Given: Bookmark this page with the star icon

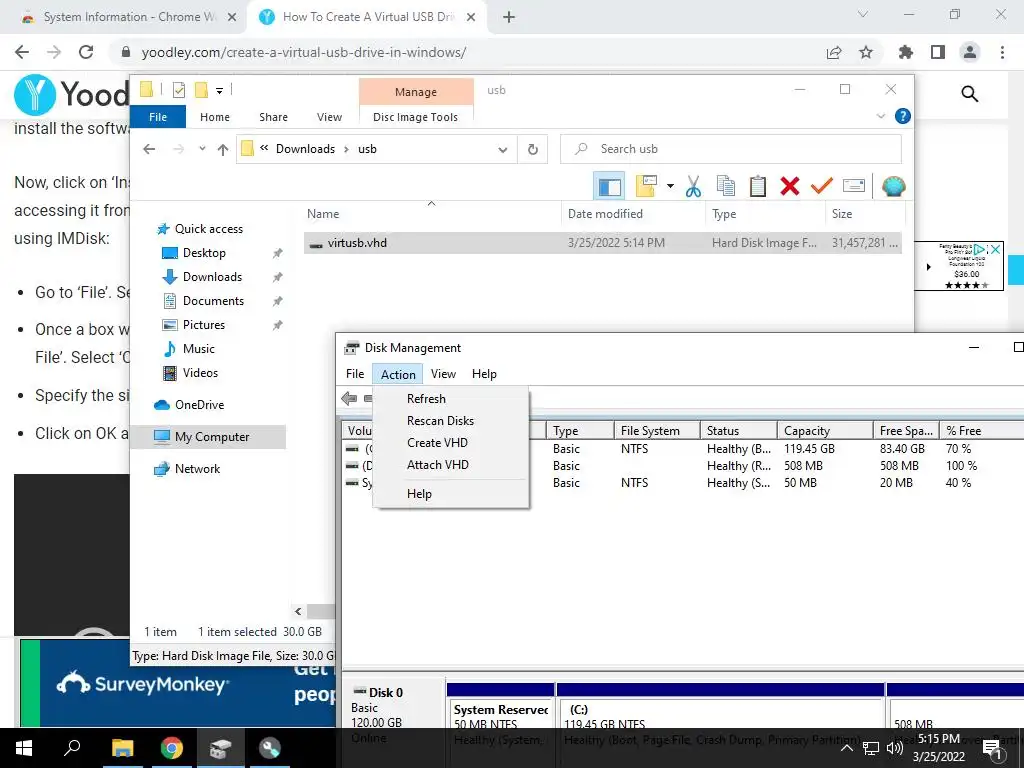Looking at the screenshot, I should click(866, 52).
